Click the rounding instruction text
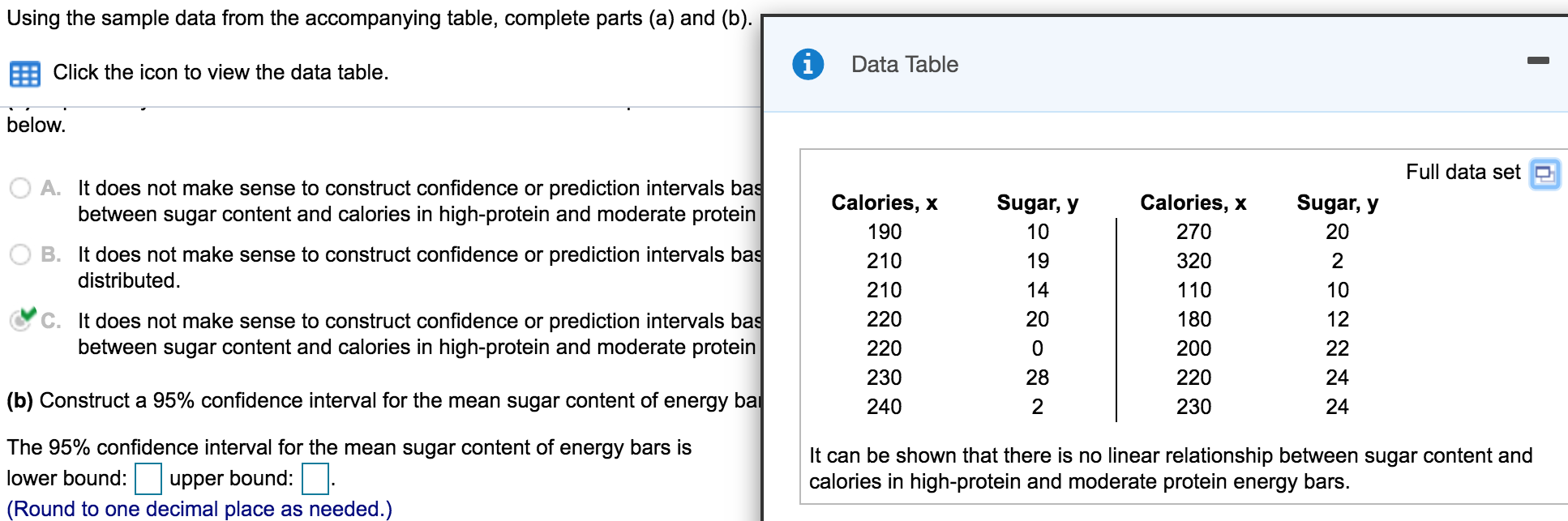Image resolution: width=1568 pixels, height=521 pixels. (x=186, y=509)
